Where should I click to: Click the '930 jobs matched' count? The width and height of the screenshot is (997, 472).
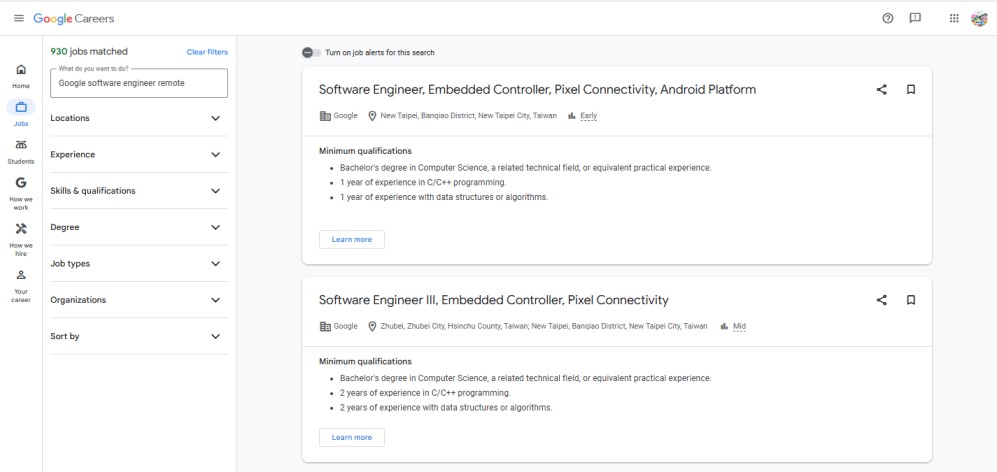coord(89,52)
